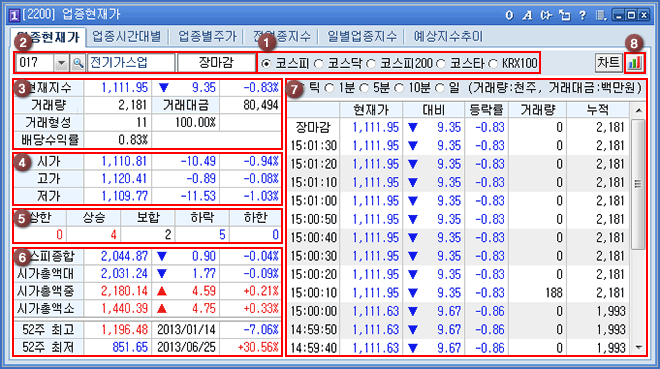Click the scrollbar down arrow in time table
Viewport: 660px width, 369px height.
639,348
